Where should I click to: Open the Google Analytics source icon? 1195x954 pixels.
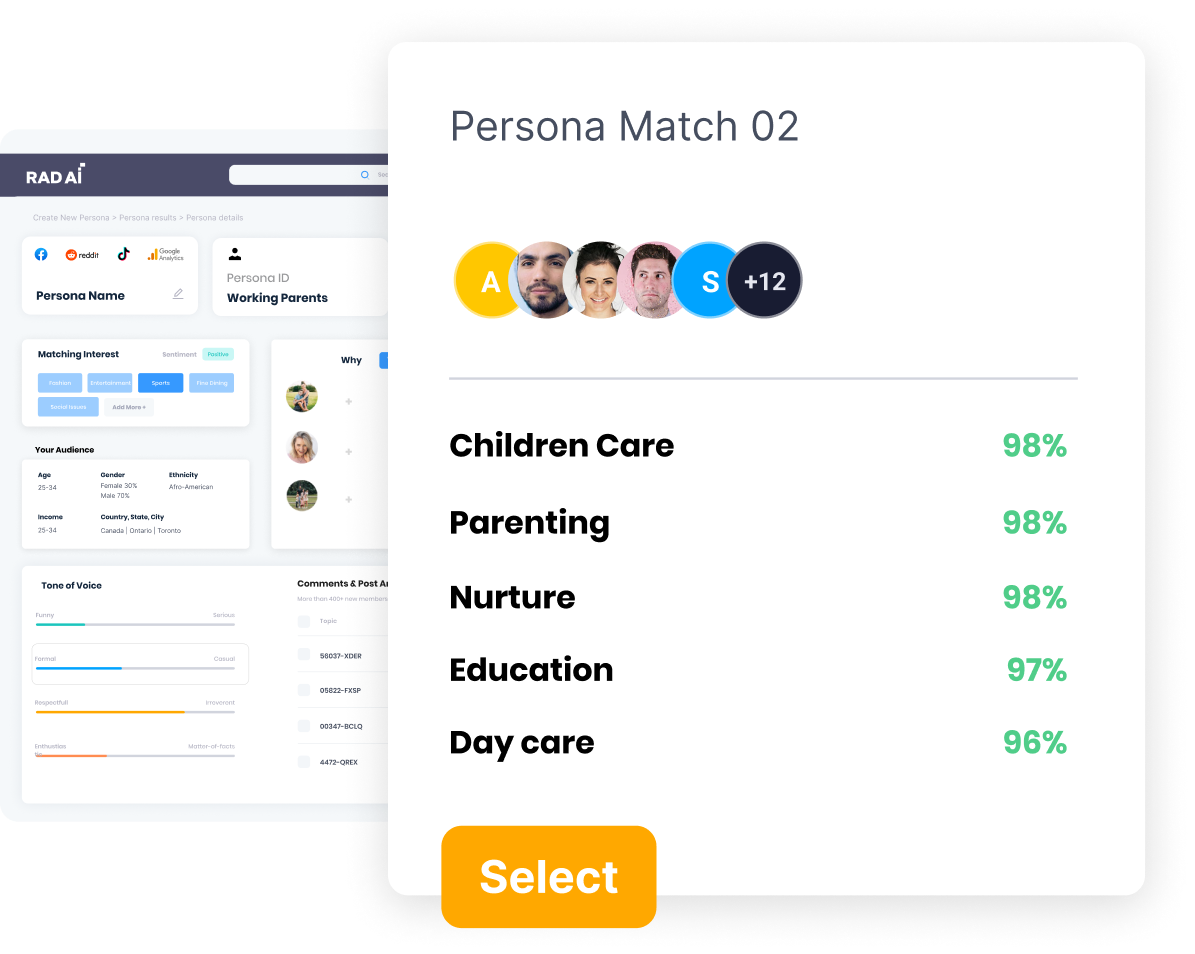(165, 255)
